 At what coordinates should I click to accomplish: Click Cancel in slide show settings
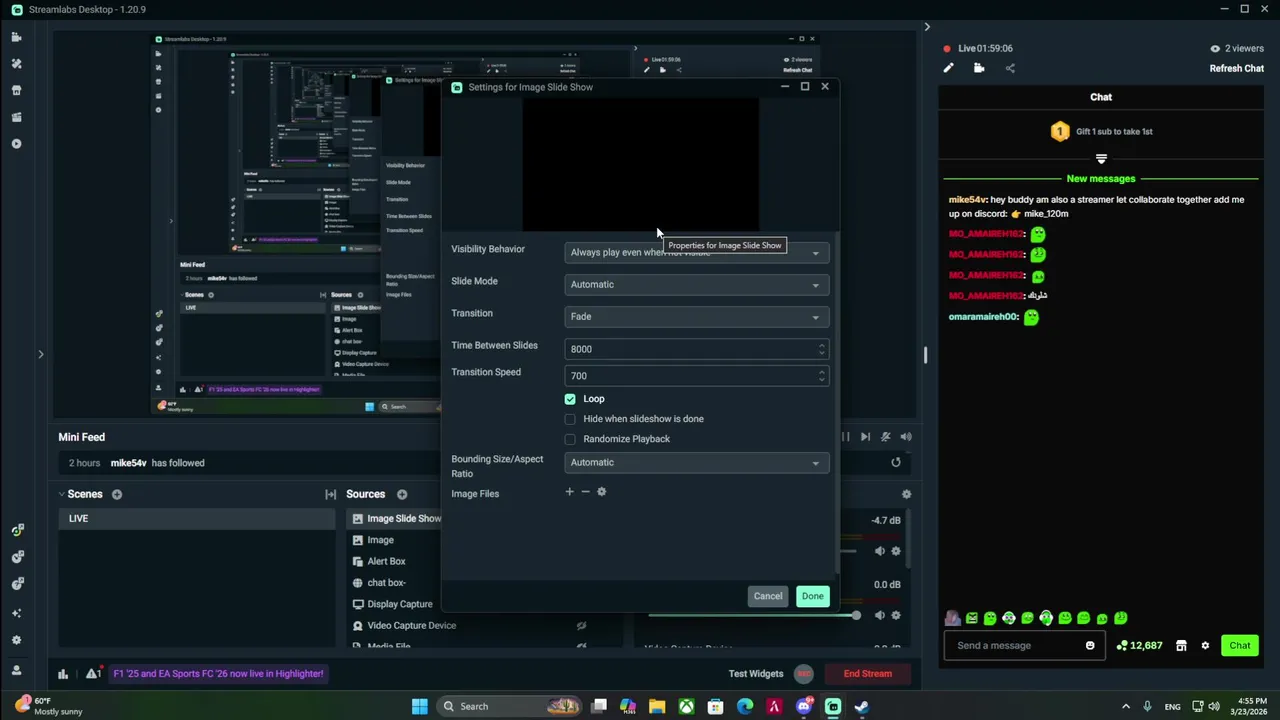tap(768, 597)
